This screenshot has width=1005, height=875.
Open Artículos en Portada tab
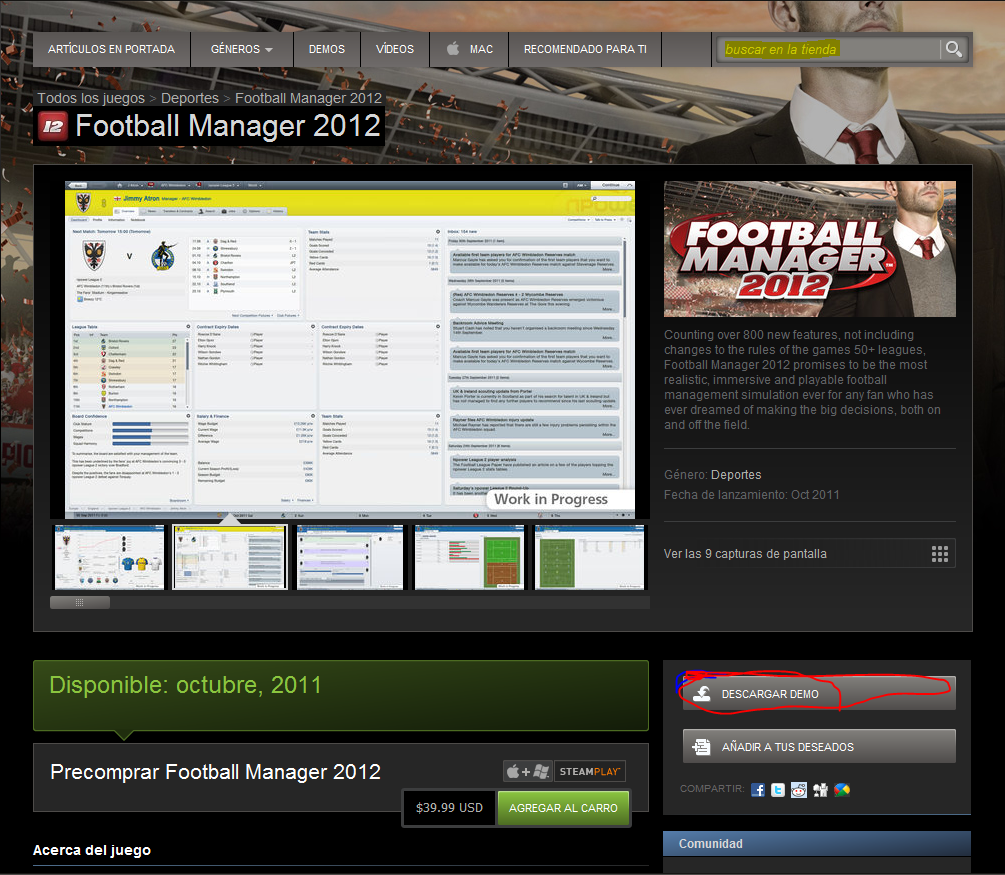(x=112, y=49)
